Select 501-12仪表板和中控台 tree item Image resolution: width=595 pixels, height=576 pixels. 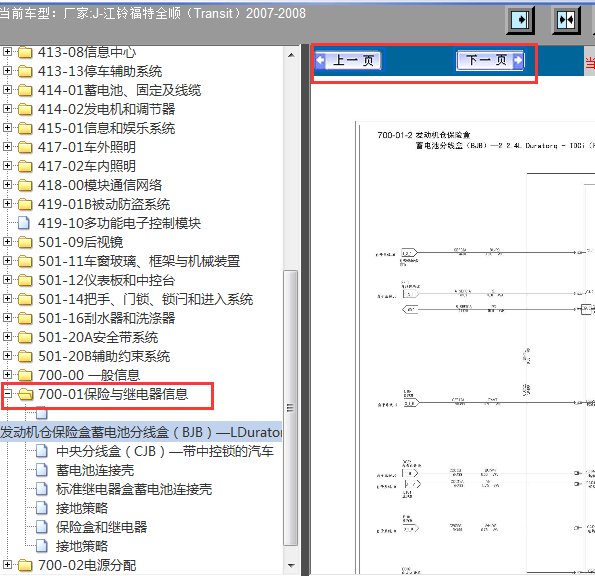pos(106,280)
